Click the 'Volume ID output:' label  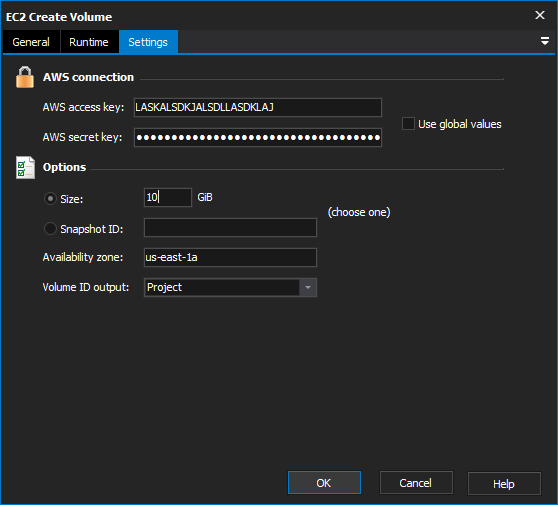(x=86, y=287)
